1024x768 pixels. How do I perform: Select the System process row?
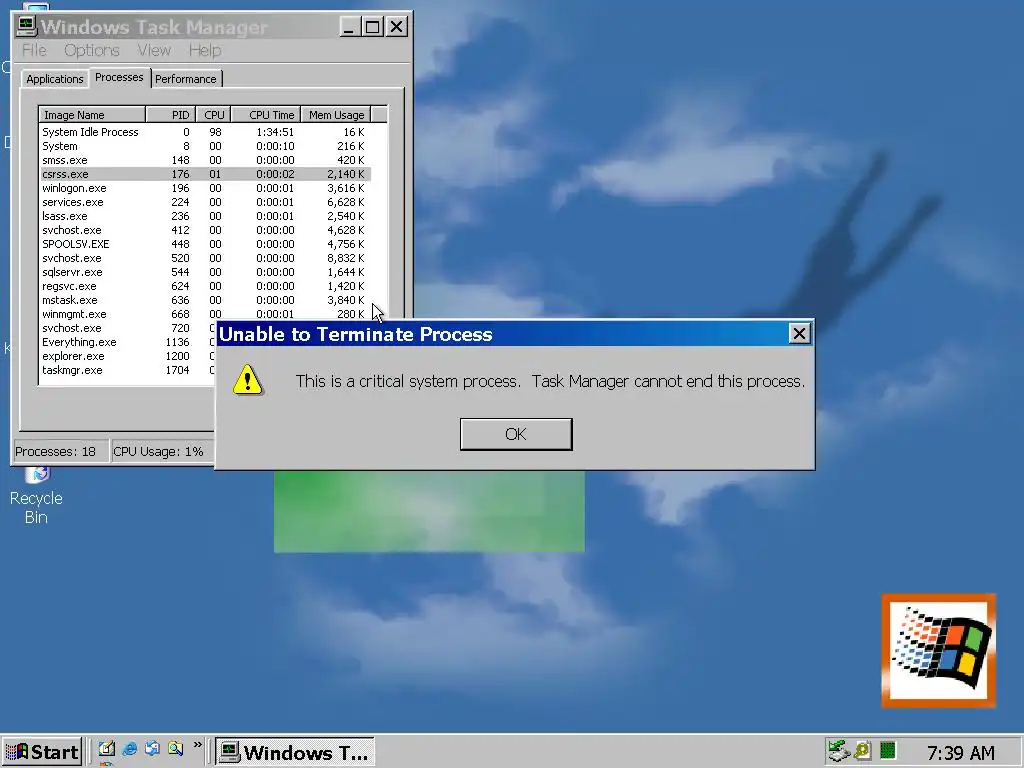coord(205,146)
